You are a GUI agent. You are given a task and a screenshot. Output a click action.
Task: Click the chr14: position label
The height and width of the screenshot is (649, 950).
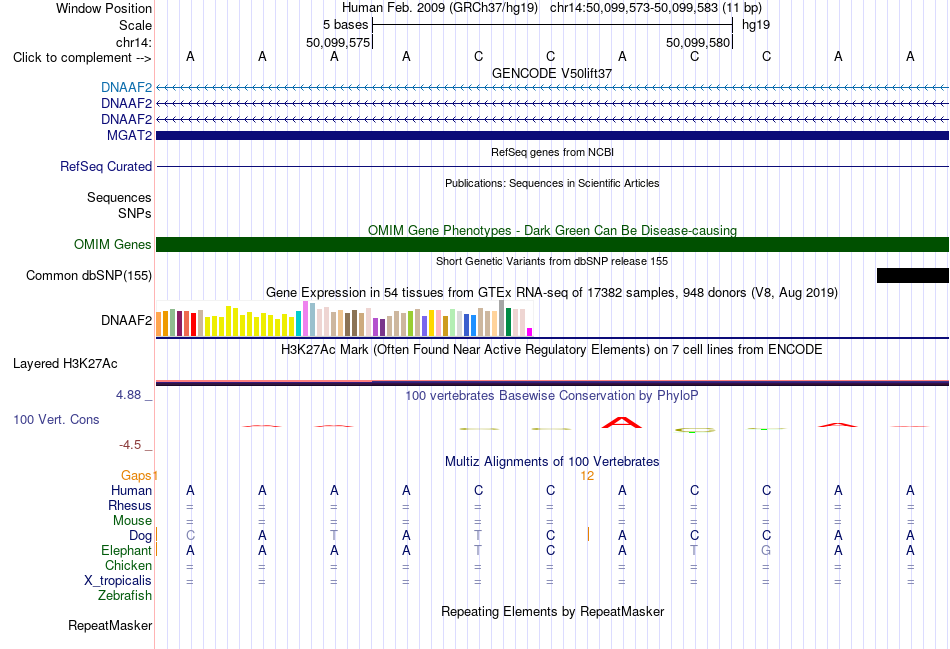click(x=134, y=42)
